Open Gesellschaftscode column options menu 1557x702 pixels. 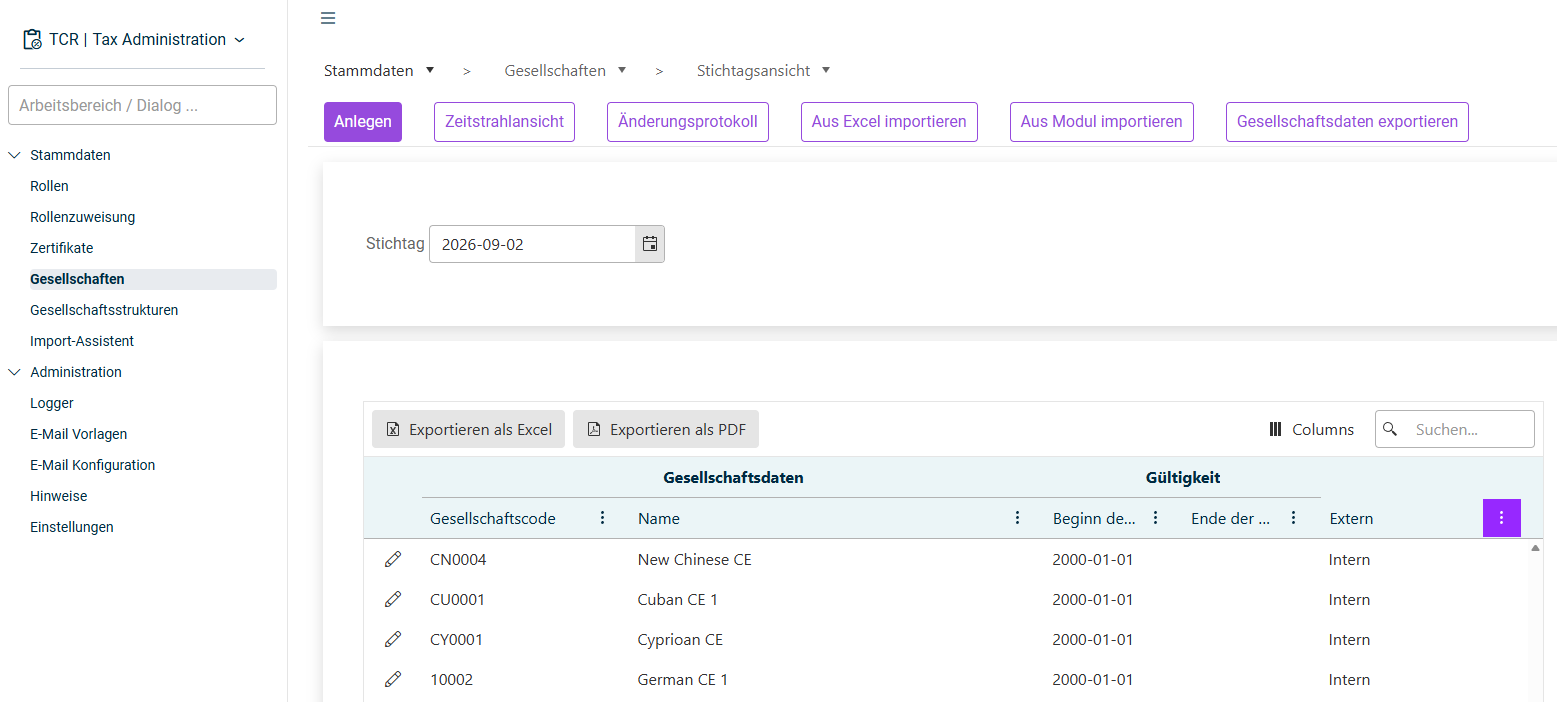click(602, 518)
